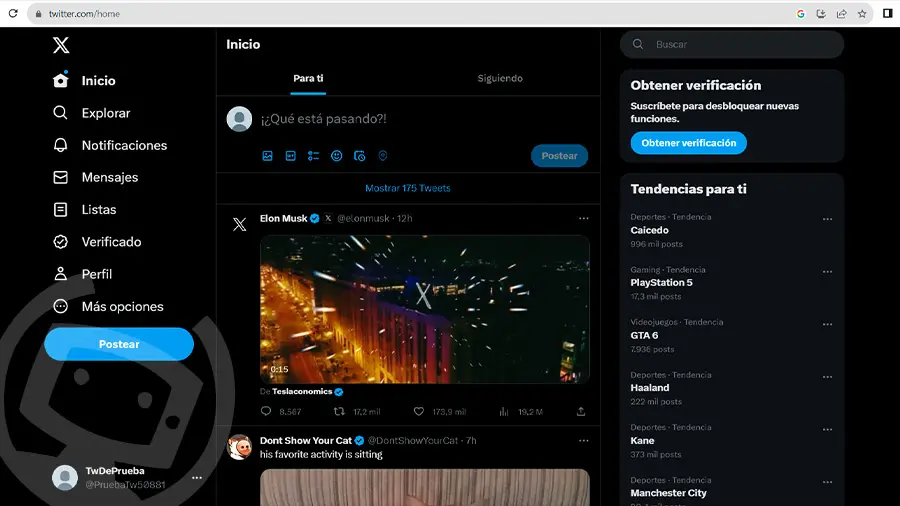
Task: Like Elon Musk's post
Action: (x=419, y=411)
